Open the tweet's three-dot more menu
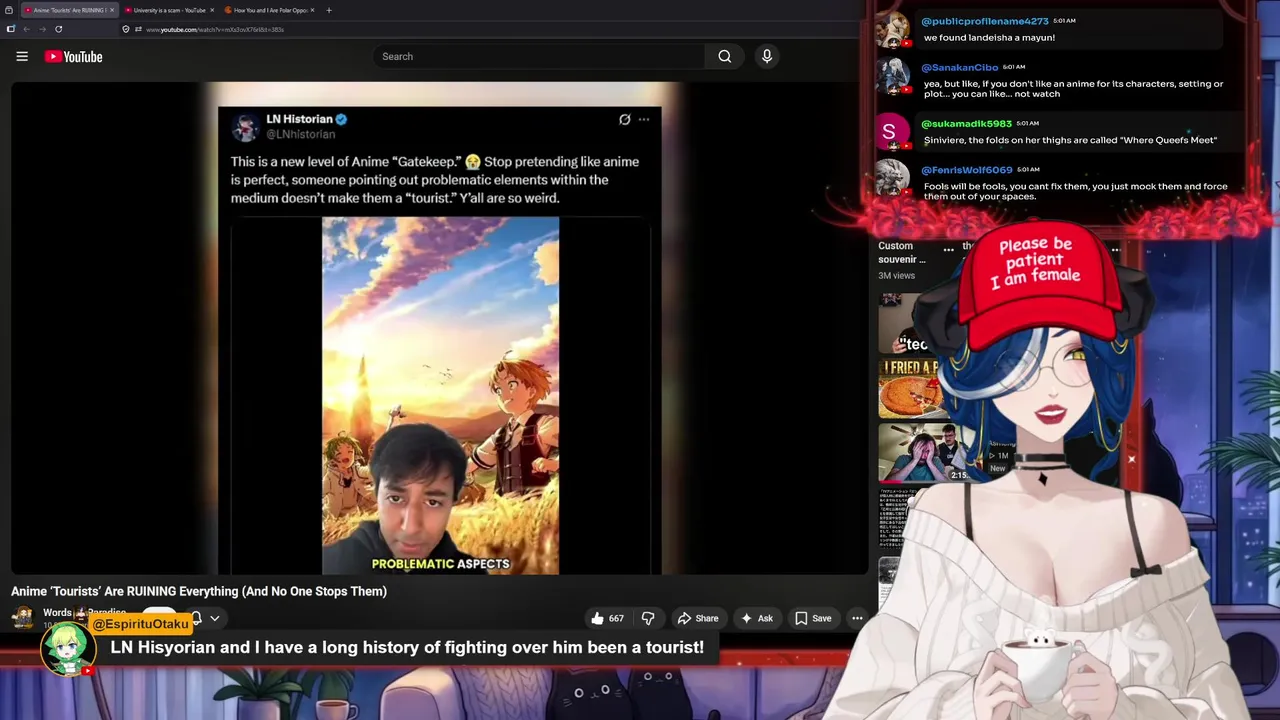This screenshot has width=1280, height=720. 644,120
